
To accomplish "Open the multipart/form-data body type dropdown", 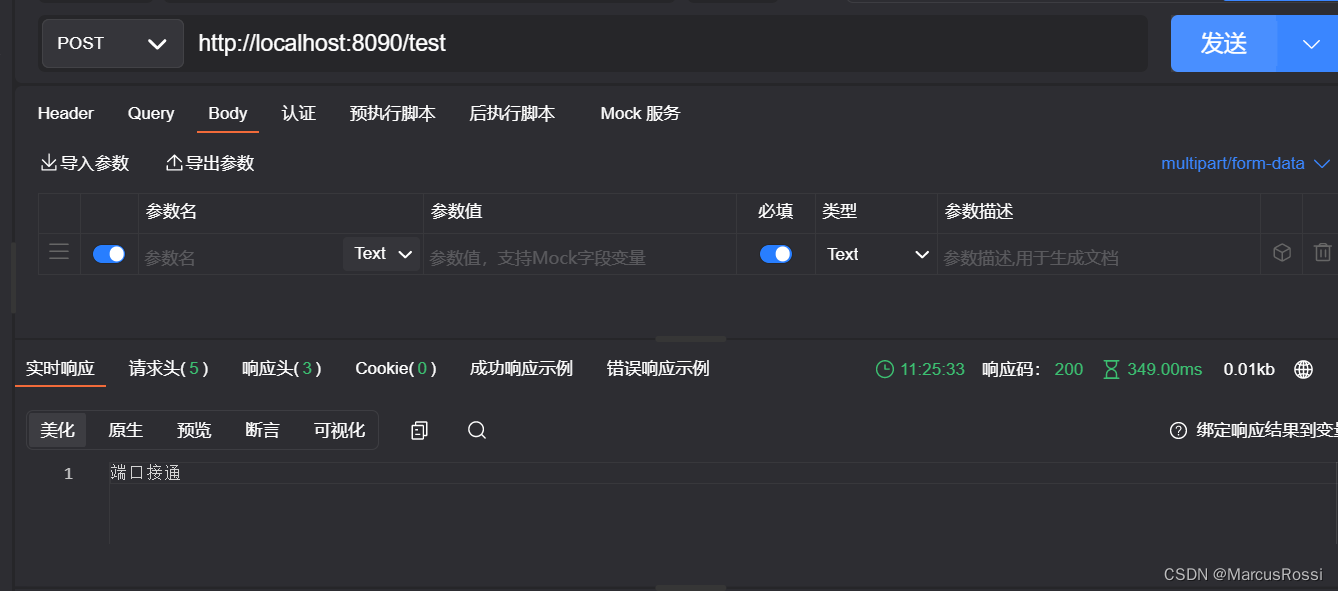I will pyautogui.click(x=1244, y=163).
